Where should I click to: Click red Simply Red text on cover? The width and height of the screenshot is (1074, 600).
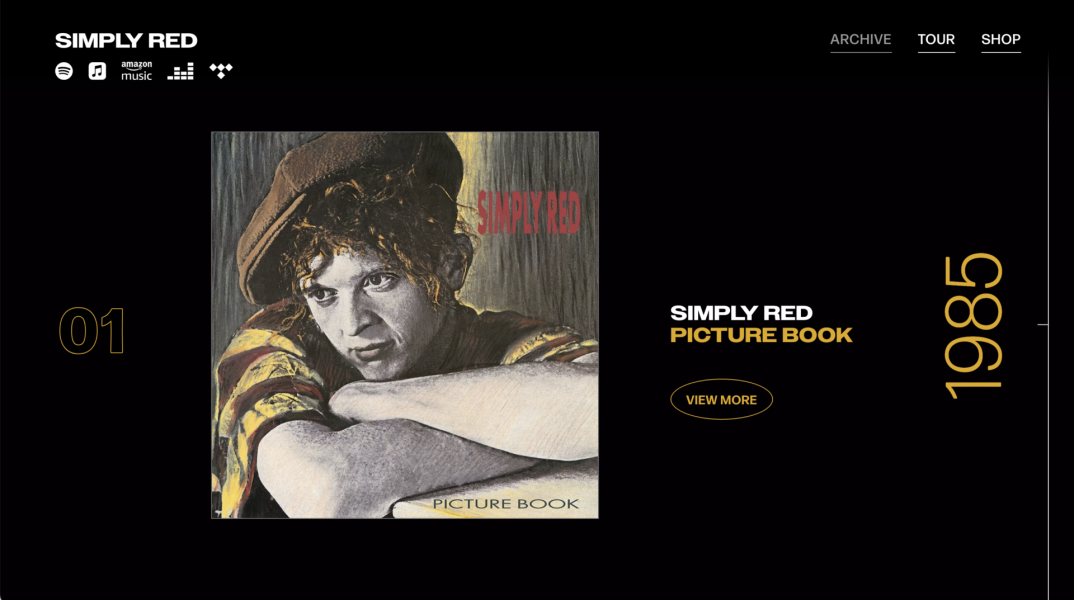click(529, 213)
